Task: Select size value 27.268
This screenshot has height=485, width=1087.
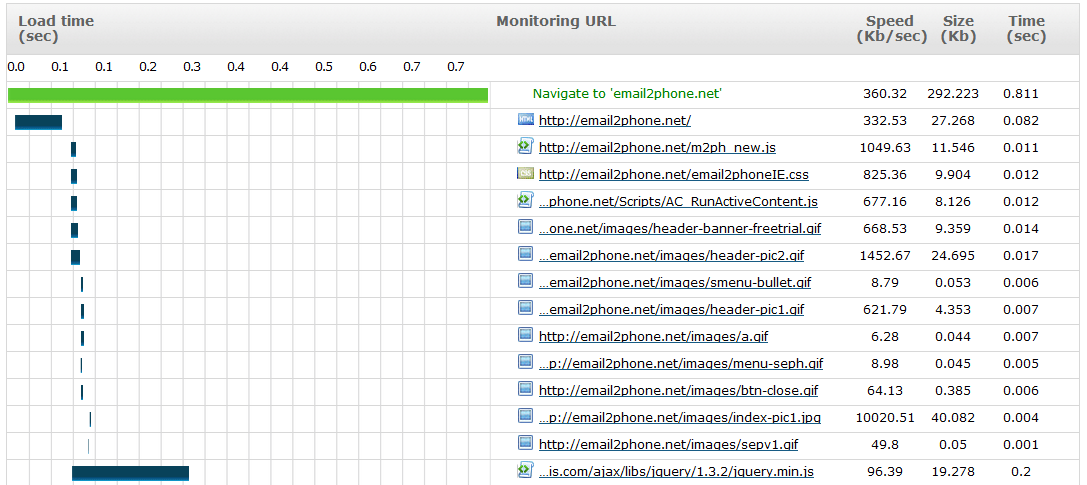Action: [x=953, y=121]
